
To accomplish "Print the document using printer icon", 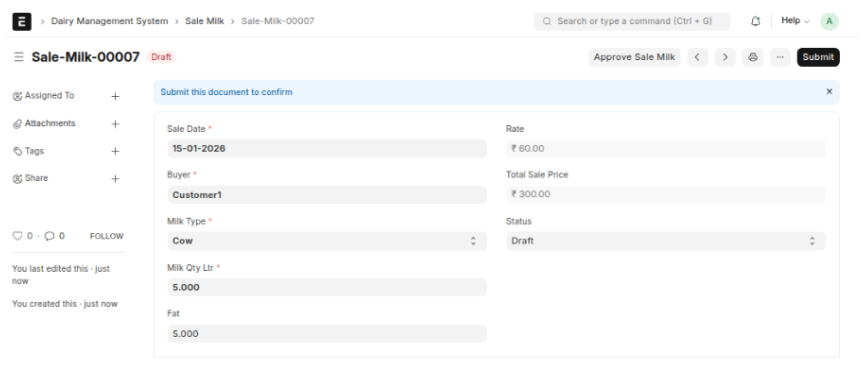I will click(753, 57).
